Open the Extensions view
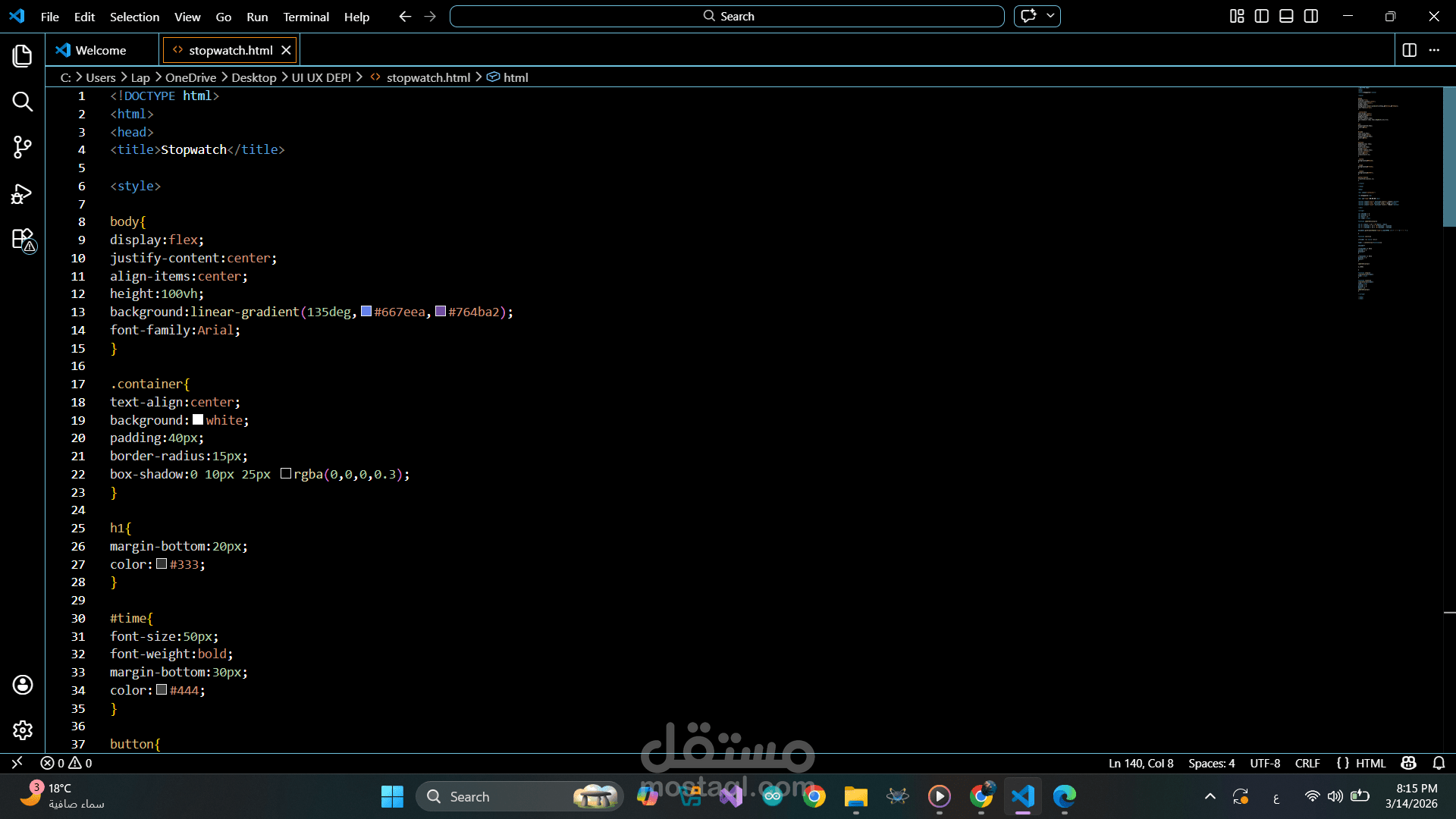1456x819 pixels. (22, 240)
